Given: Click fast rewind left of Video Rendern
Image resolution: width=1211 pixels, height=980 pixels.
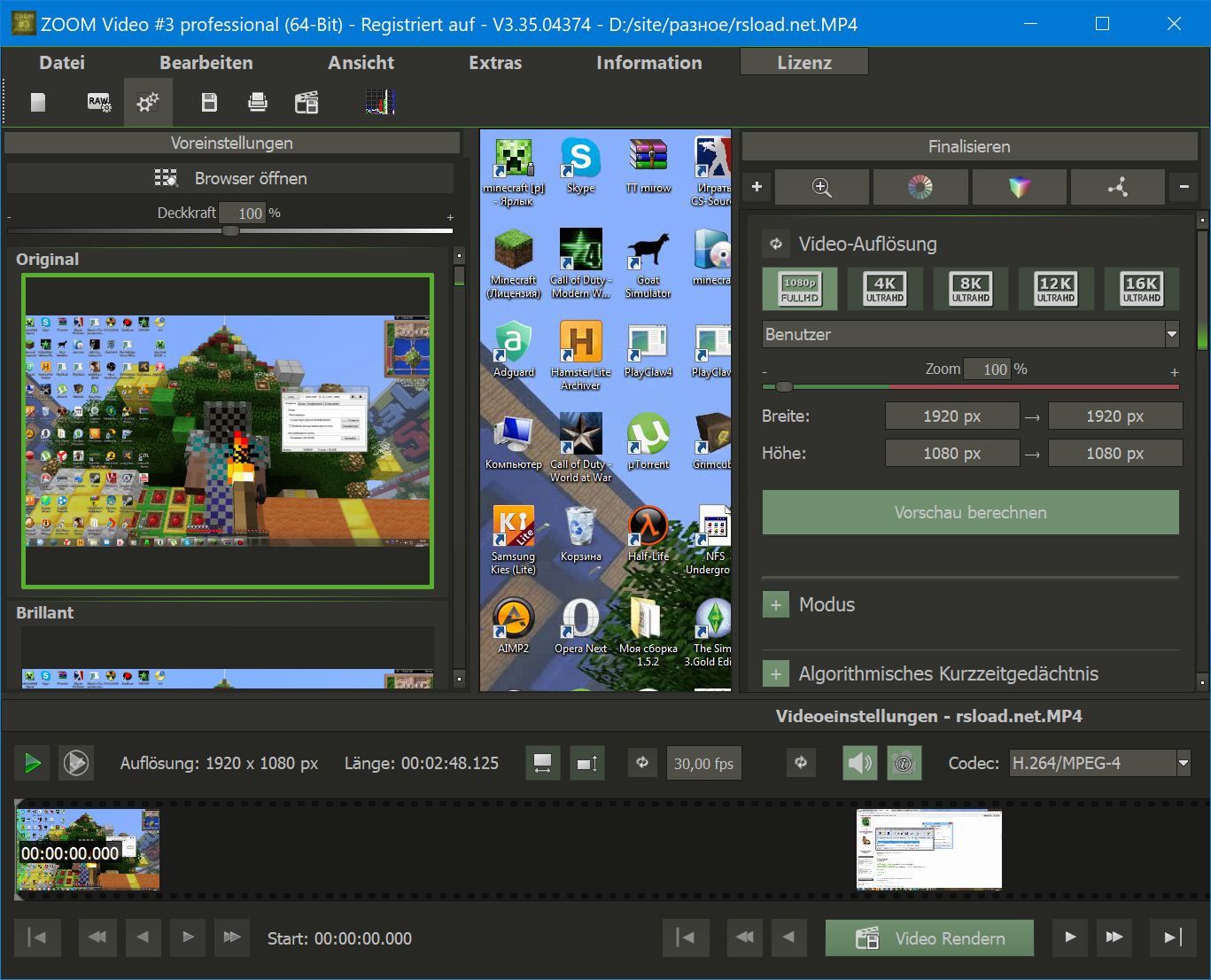Looking at the screenshot, I should tap(745, 937).
